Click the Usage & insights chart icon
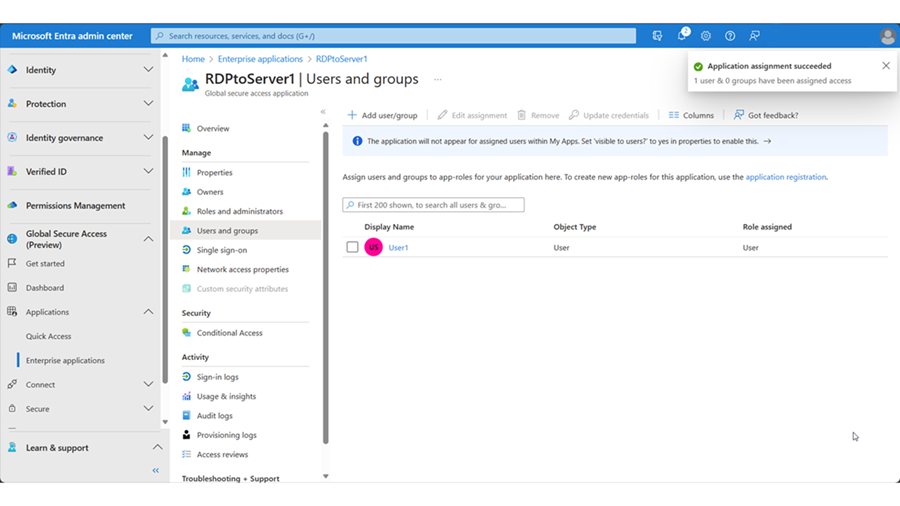 [x=186, y=396]
